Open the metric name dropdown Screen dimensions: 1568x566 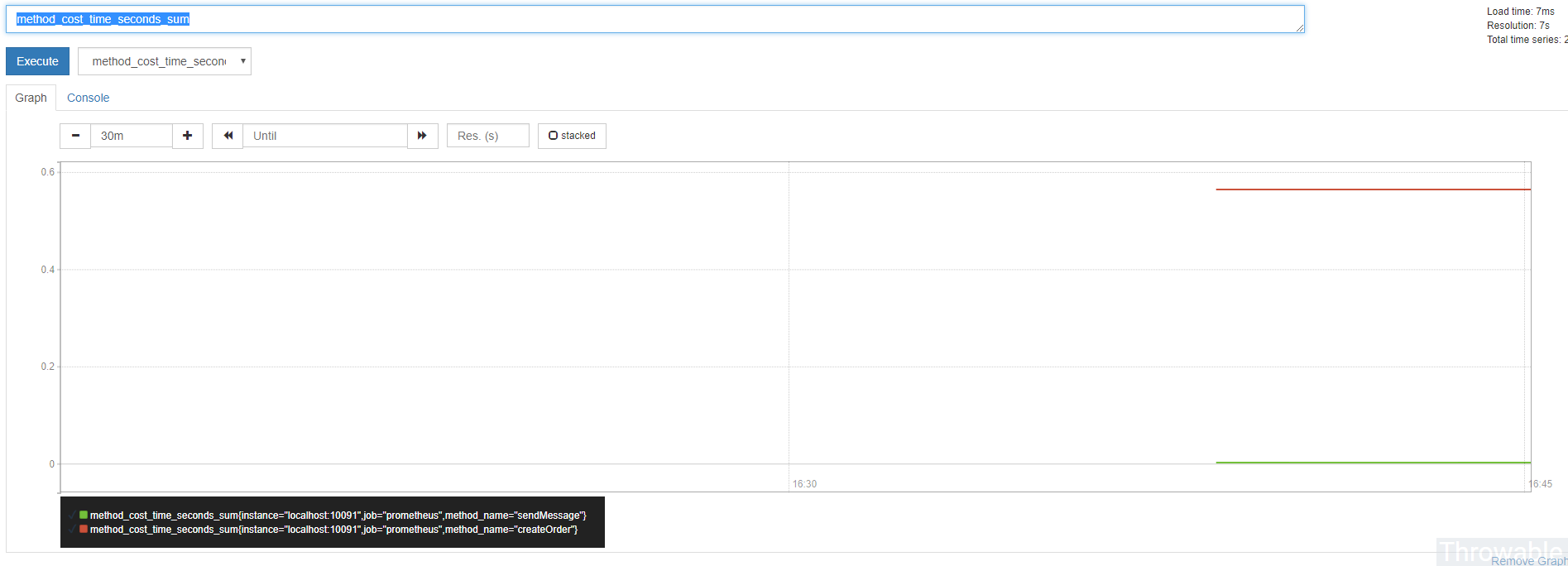165,61
